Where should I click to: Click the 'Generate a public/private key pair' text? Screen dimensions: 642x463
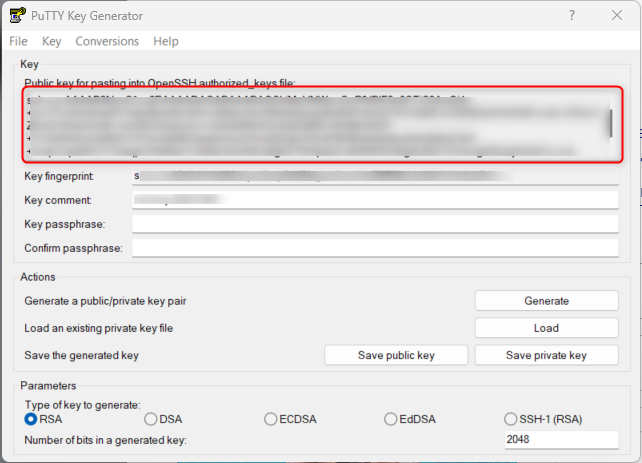tap(105, 301)
